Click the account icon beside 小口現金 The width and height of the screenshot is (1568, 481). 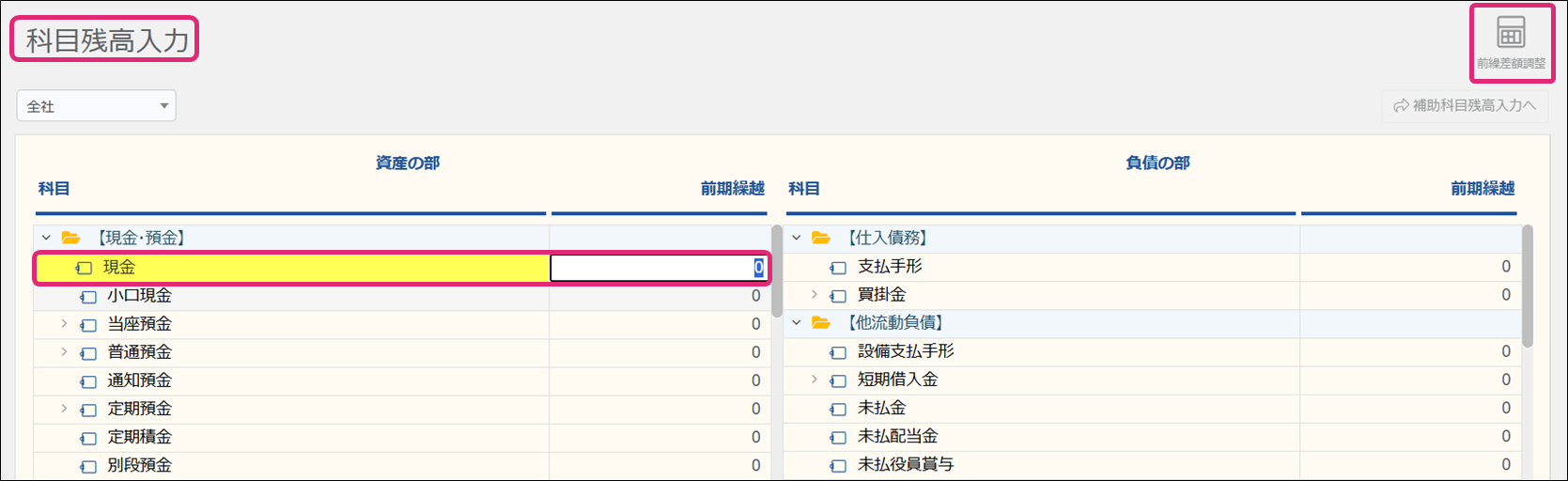point(88,296)
